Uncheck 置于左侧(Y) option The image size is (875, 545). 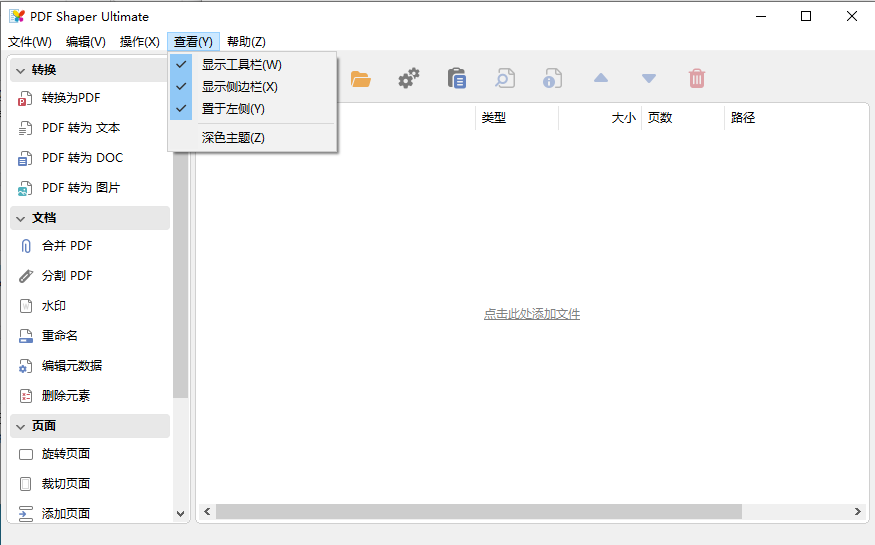pos(252,109)
